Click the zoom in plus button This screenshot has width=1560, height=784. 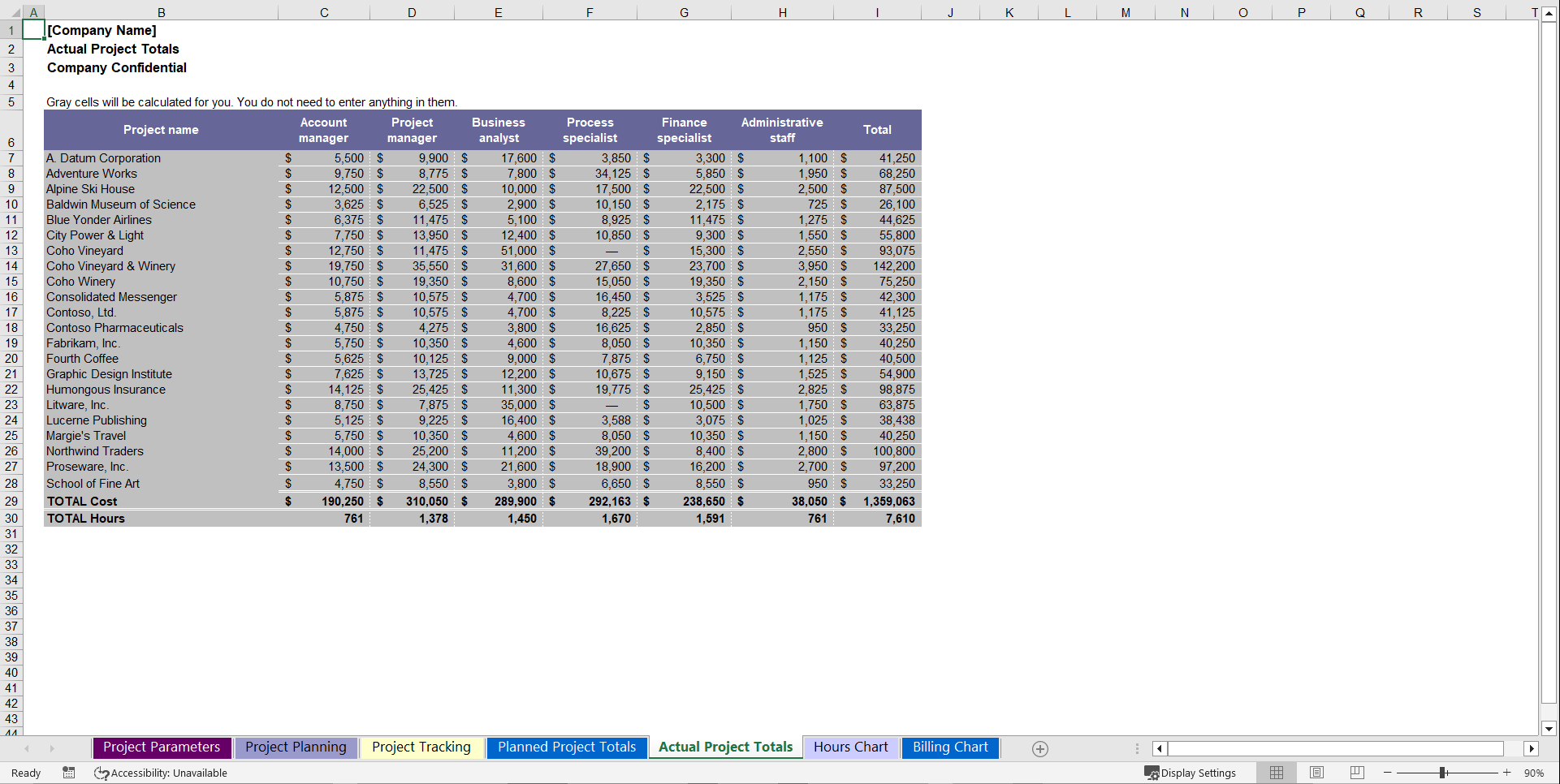[1507, 773]
